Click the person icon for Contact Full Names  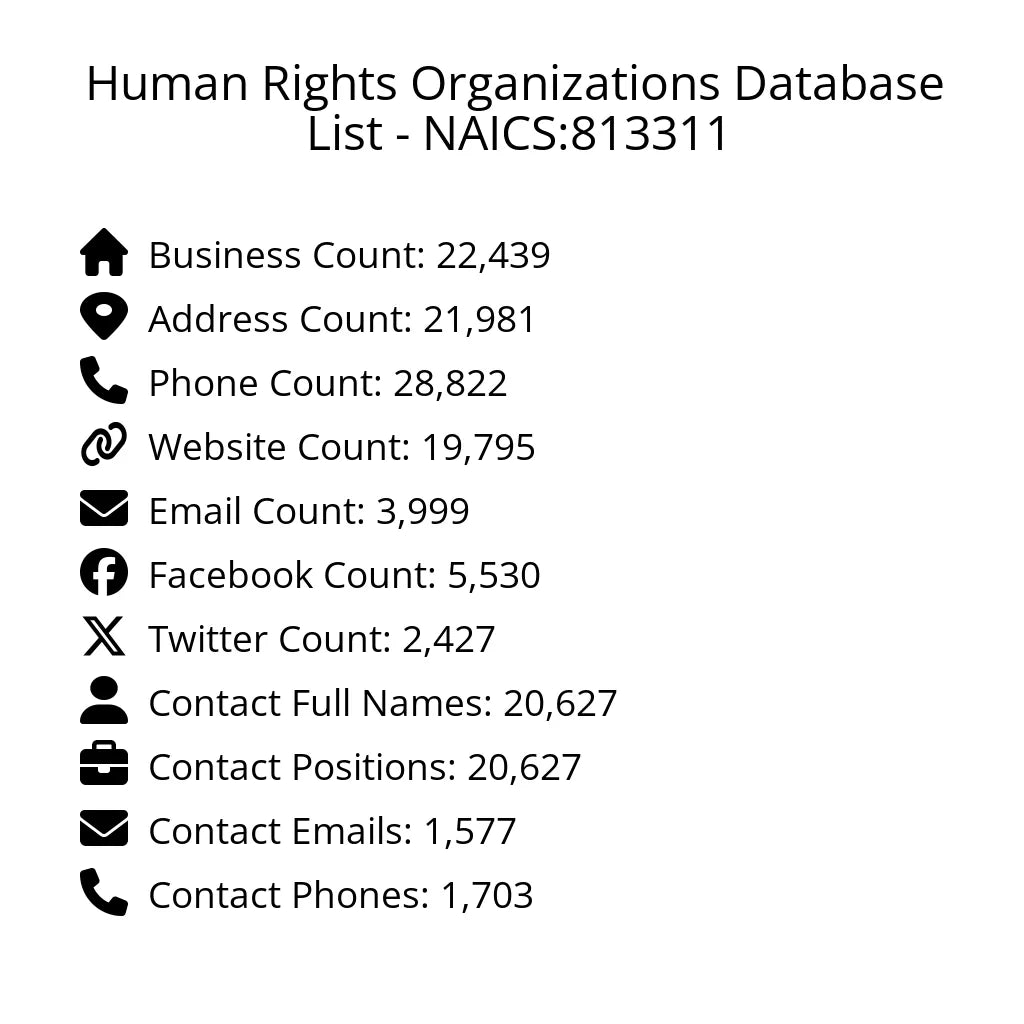click(x=104, y=701)
